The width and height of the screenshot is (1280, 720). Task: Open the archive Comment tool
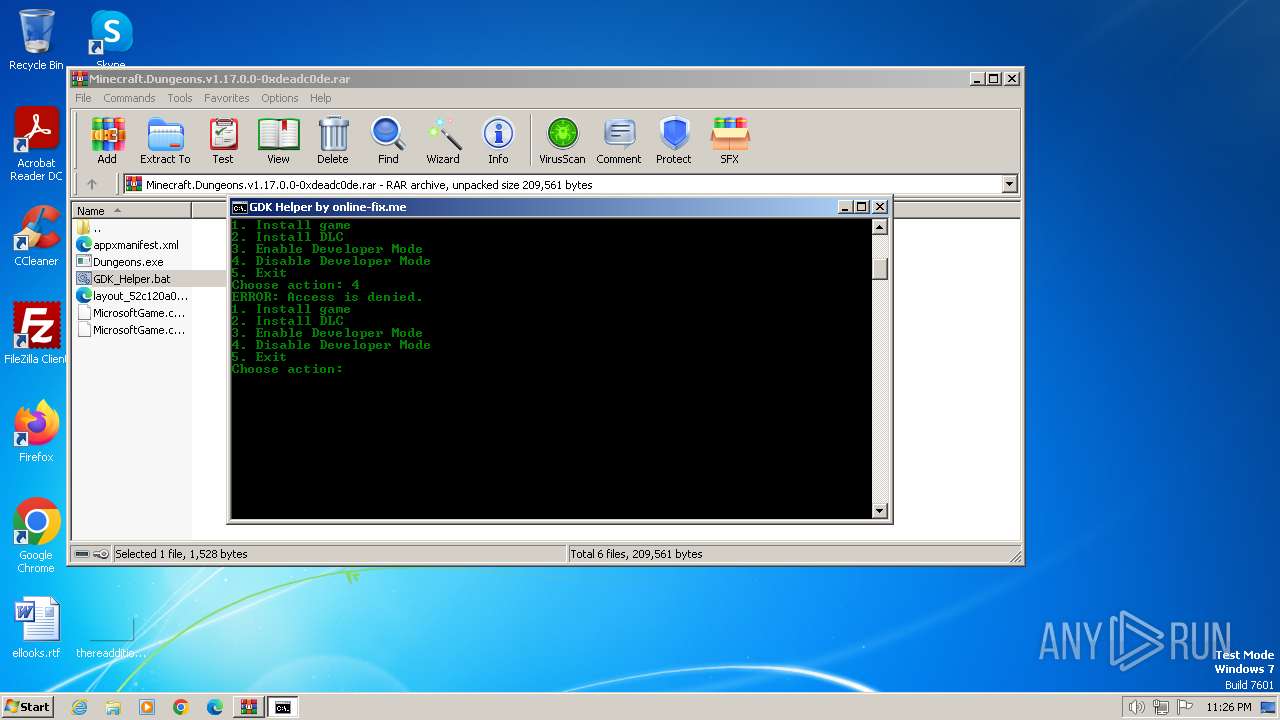(619, 140)
